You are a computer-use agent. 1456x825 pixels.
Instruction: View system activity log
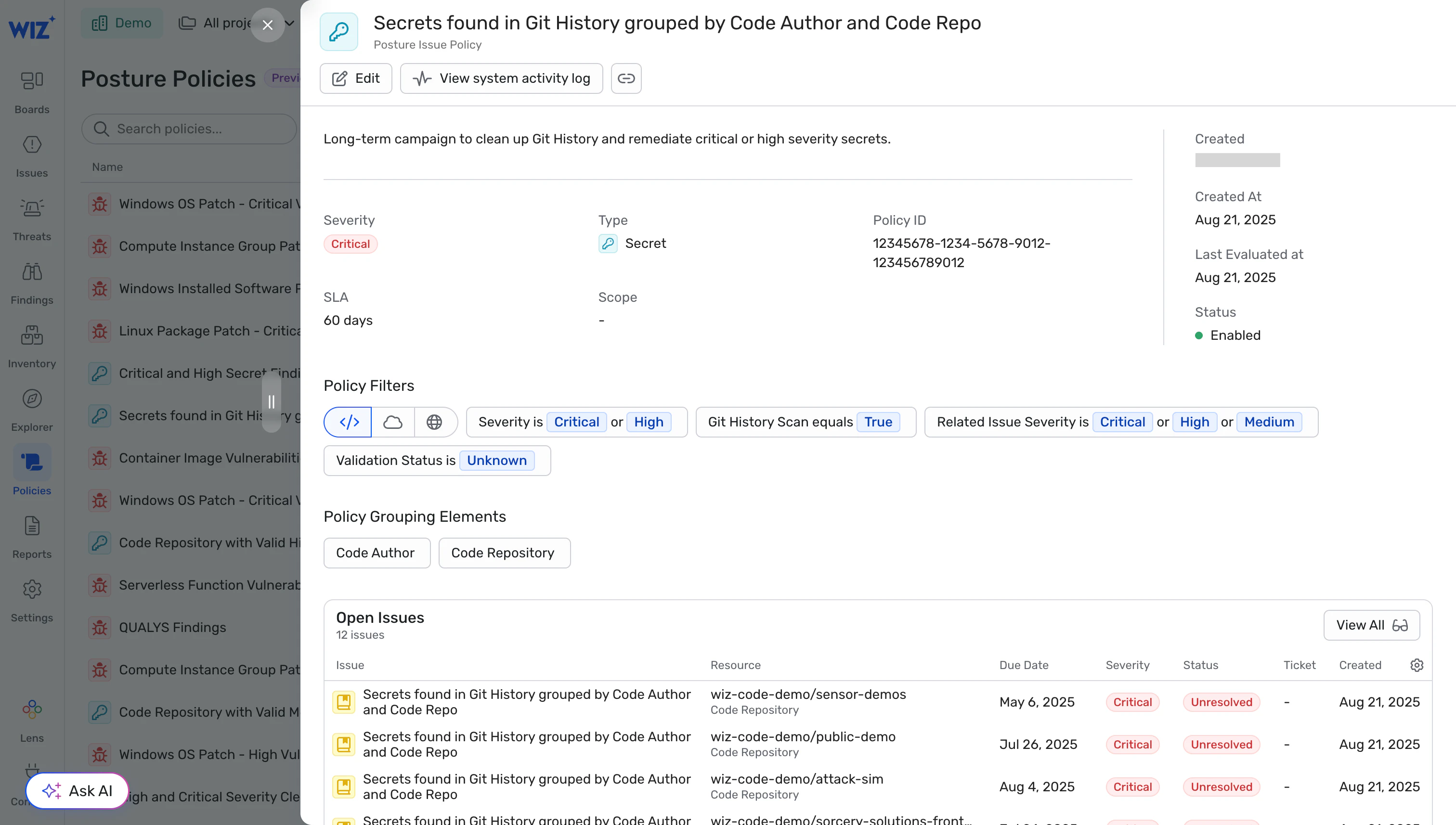click(x=502, y=78)
